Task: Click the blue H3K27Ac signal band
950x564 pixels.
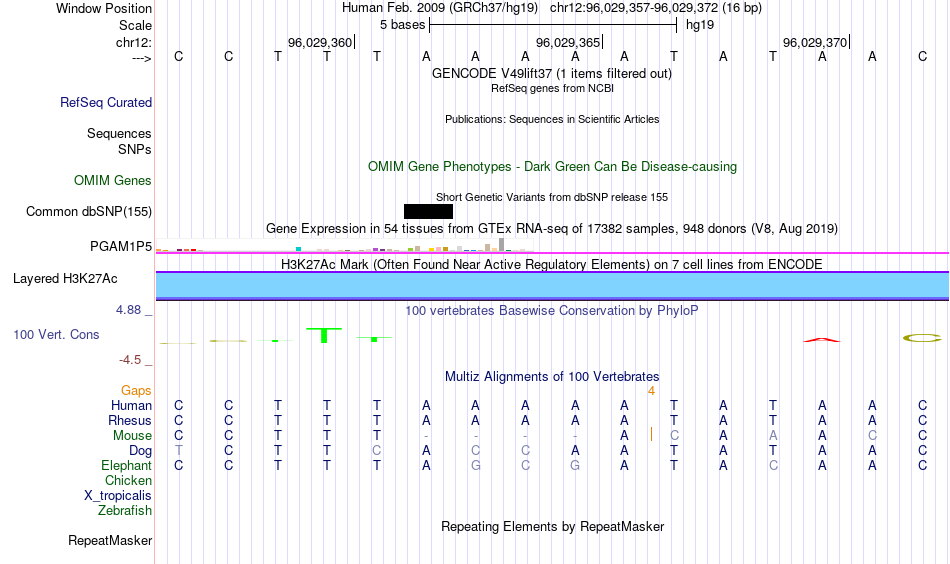Action: click(x=552, y=285)
